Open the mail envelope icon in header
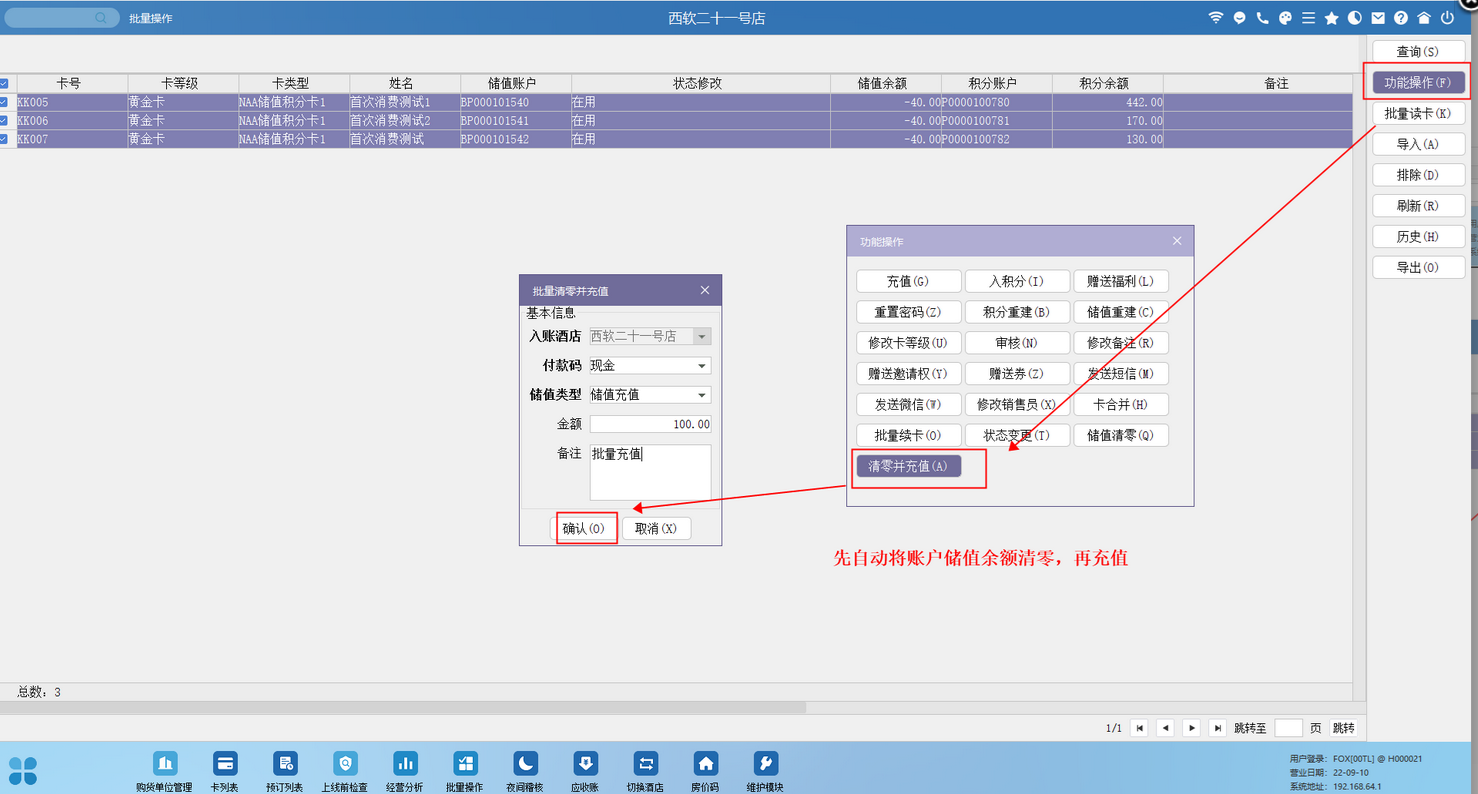The height and width of the screenshot is (794, 1478). (x=1378, y=18)
